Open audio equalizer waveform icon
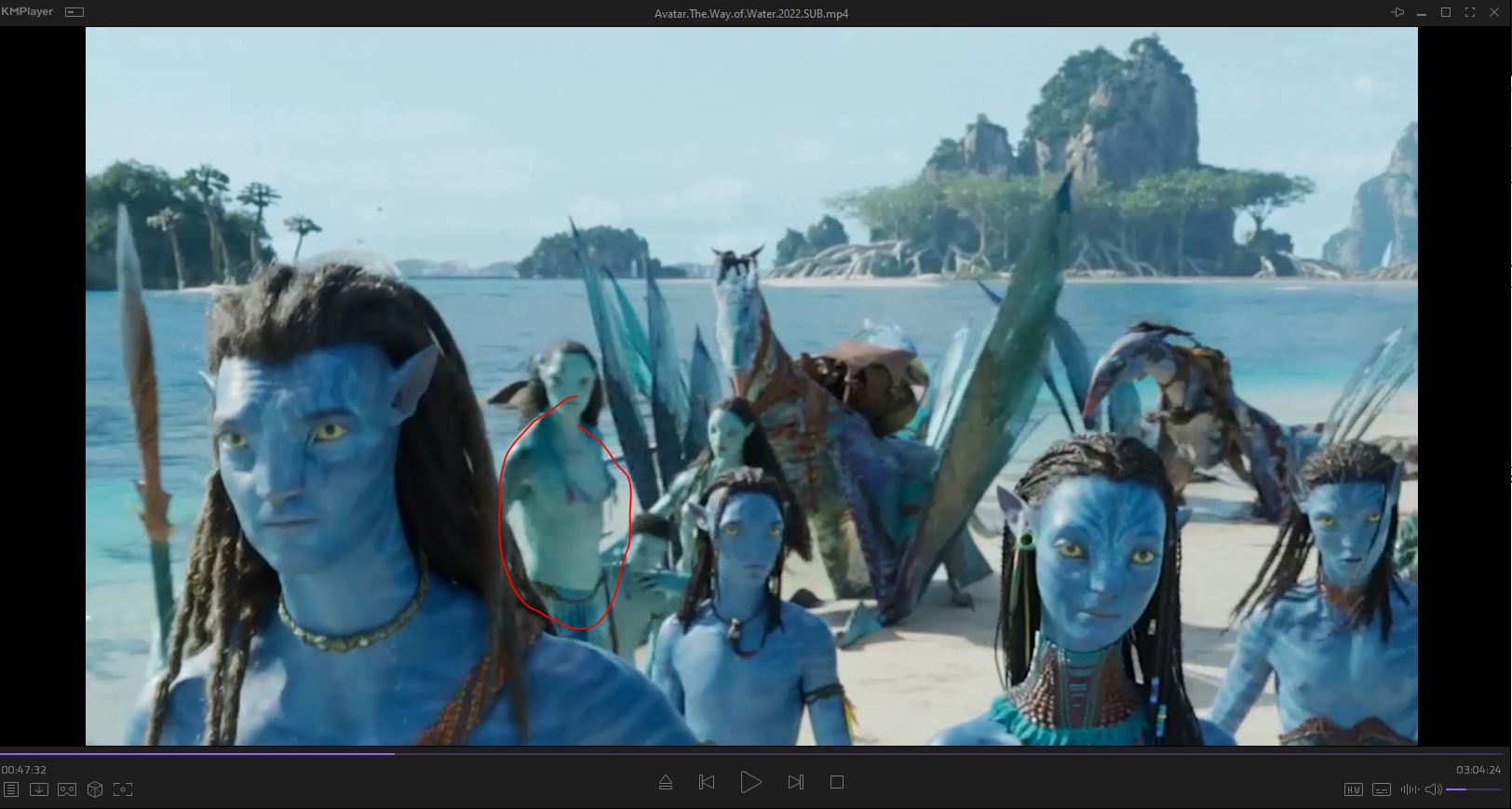The width and height of the screenshot is (1512, 809). [1410, 789]
